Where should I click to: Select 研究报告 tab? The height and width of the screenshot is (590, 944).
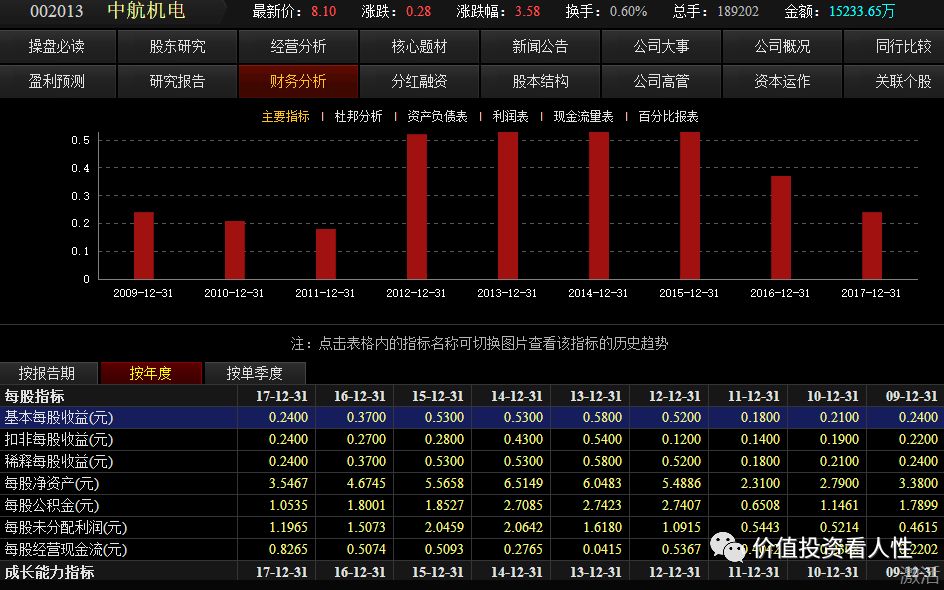point(178,81)
